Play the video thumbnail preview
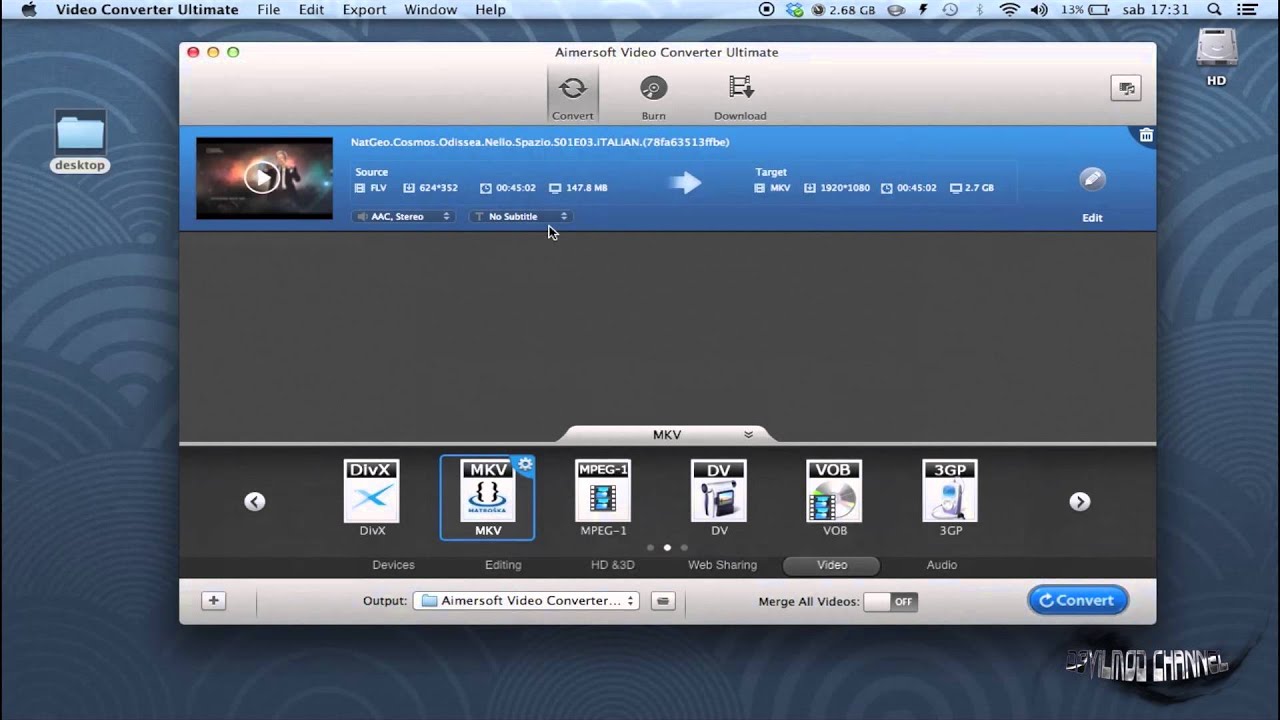 (x=262, y=178)
